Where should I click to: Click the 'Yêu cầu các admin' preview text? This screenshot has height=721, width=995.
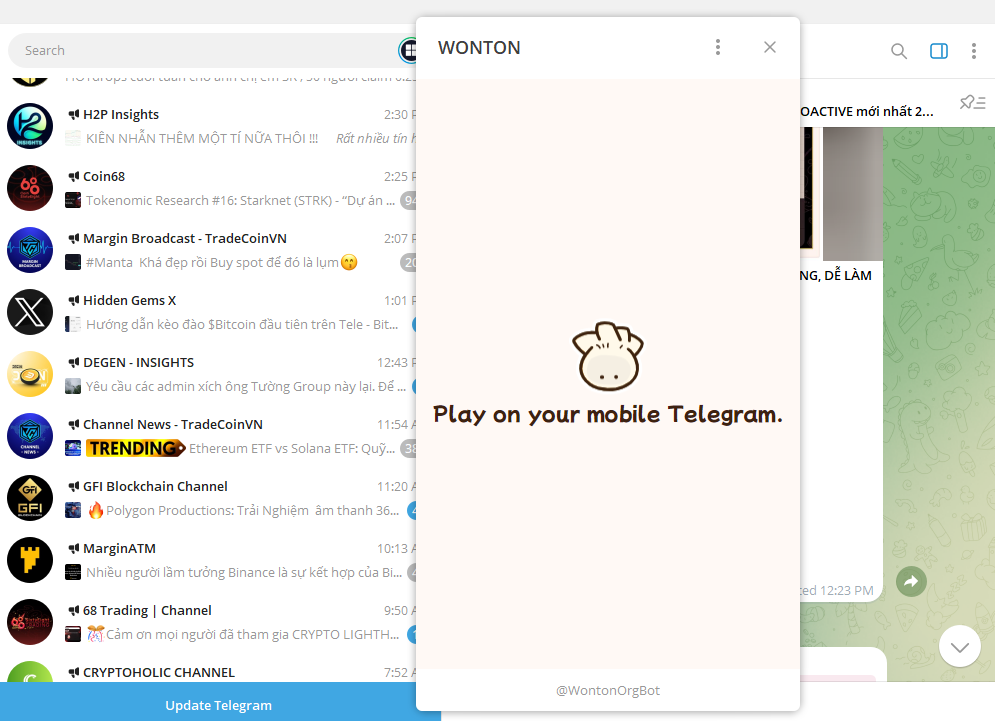coord(246,387)
